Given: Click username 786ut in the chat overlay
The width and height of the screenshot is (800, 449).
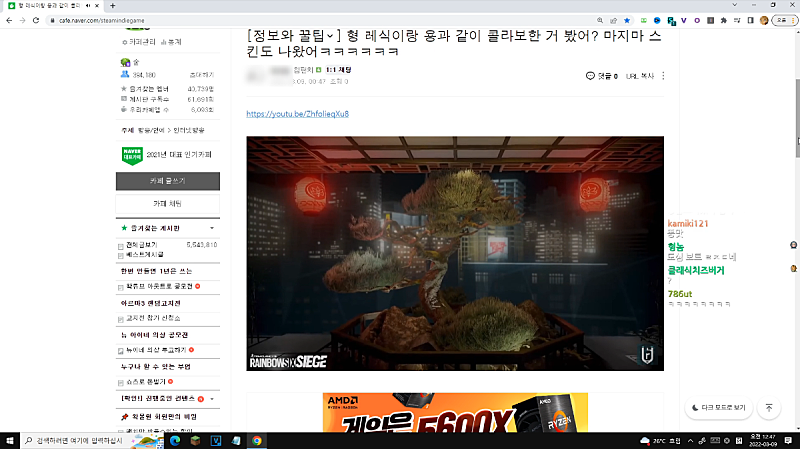Looking at the screenshot, I should 680,294.
